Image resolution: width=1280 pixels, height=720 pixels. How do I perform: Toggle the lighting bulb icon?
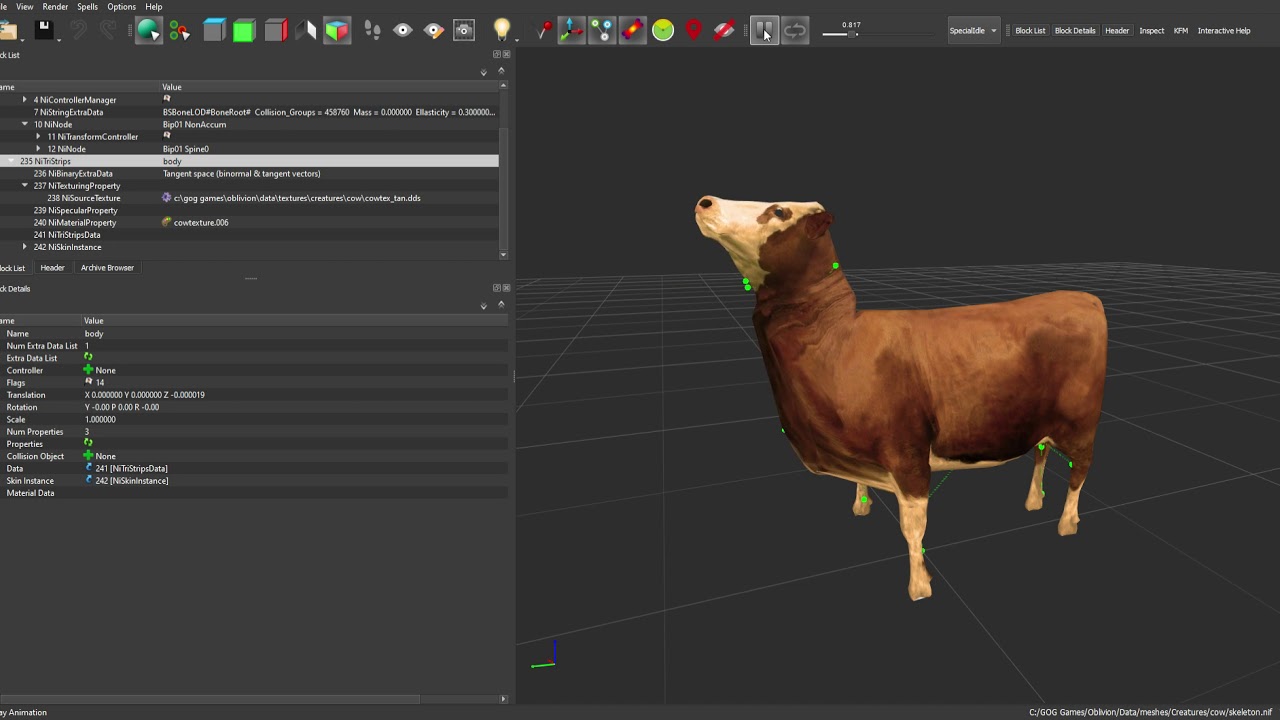coord(502,31)
